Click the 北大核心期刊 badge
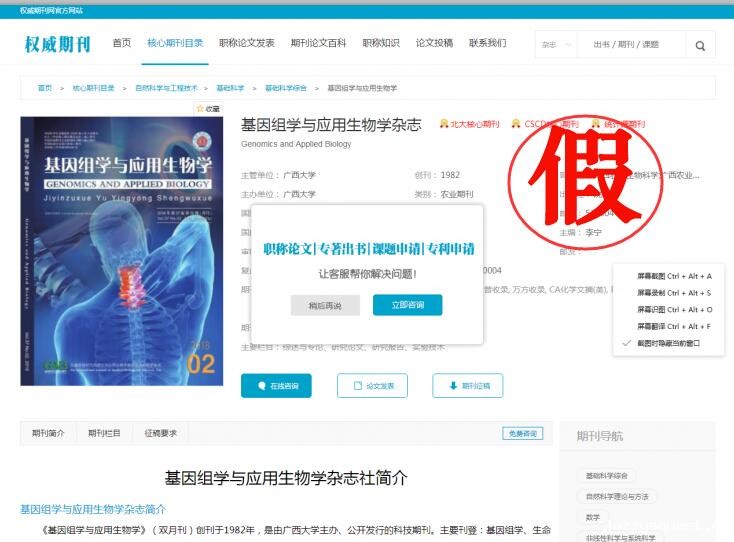 click(469, 125)
